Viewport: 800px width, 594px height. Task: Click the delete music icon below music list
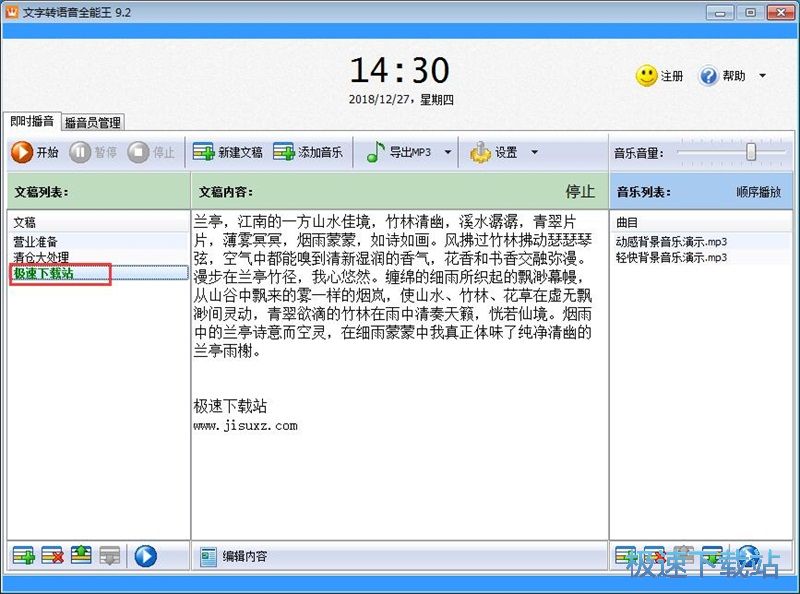(x=654, y=556)
